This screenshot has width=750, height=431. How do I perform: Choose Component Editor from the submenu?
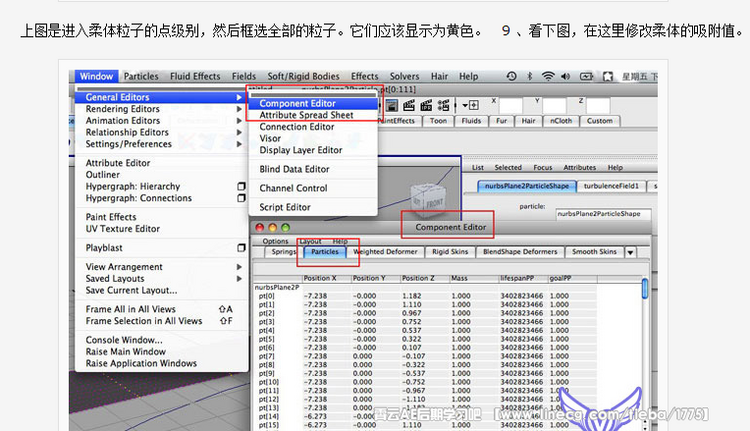(x=313, y=103)
